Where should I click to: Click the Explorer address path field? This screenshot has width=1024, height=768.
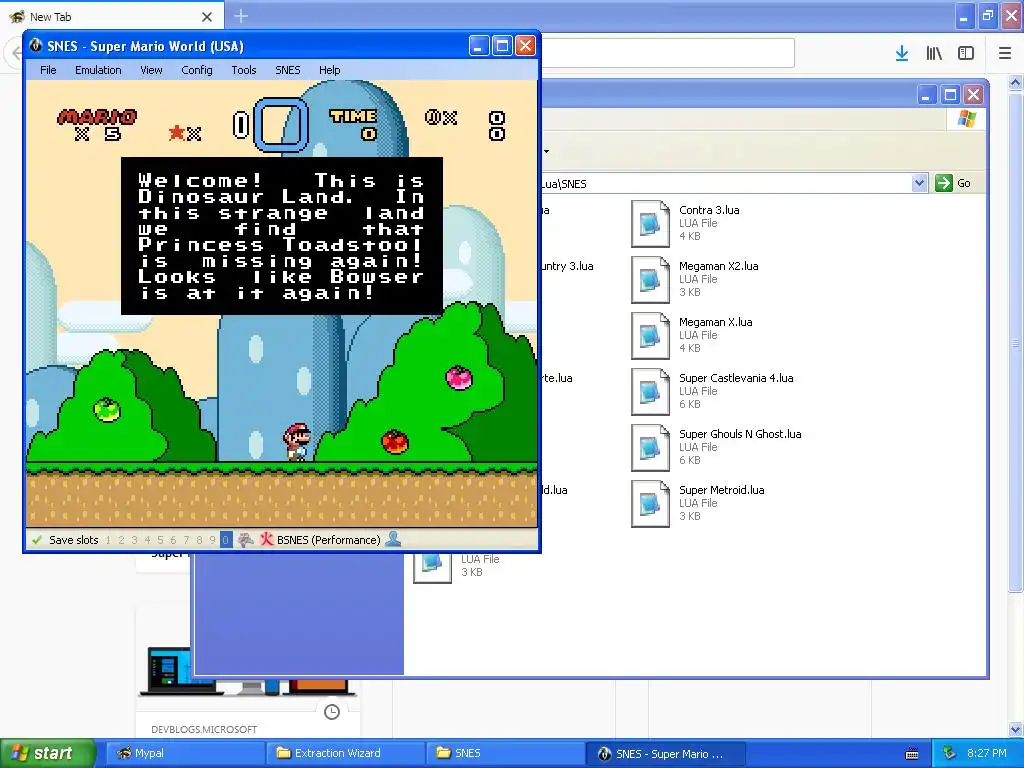point(726,184)
